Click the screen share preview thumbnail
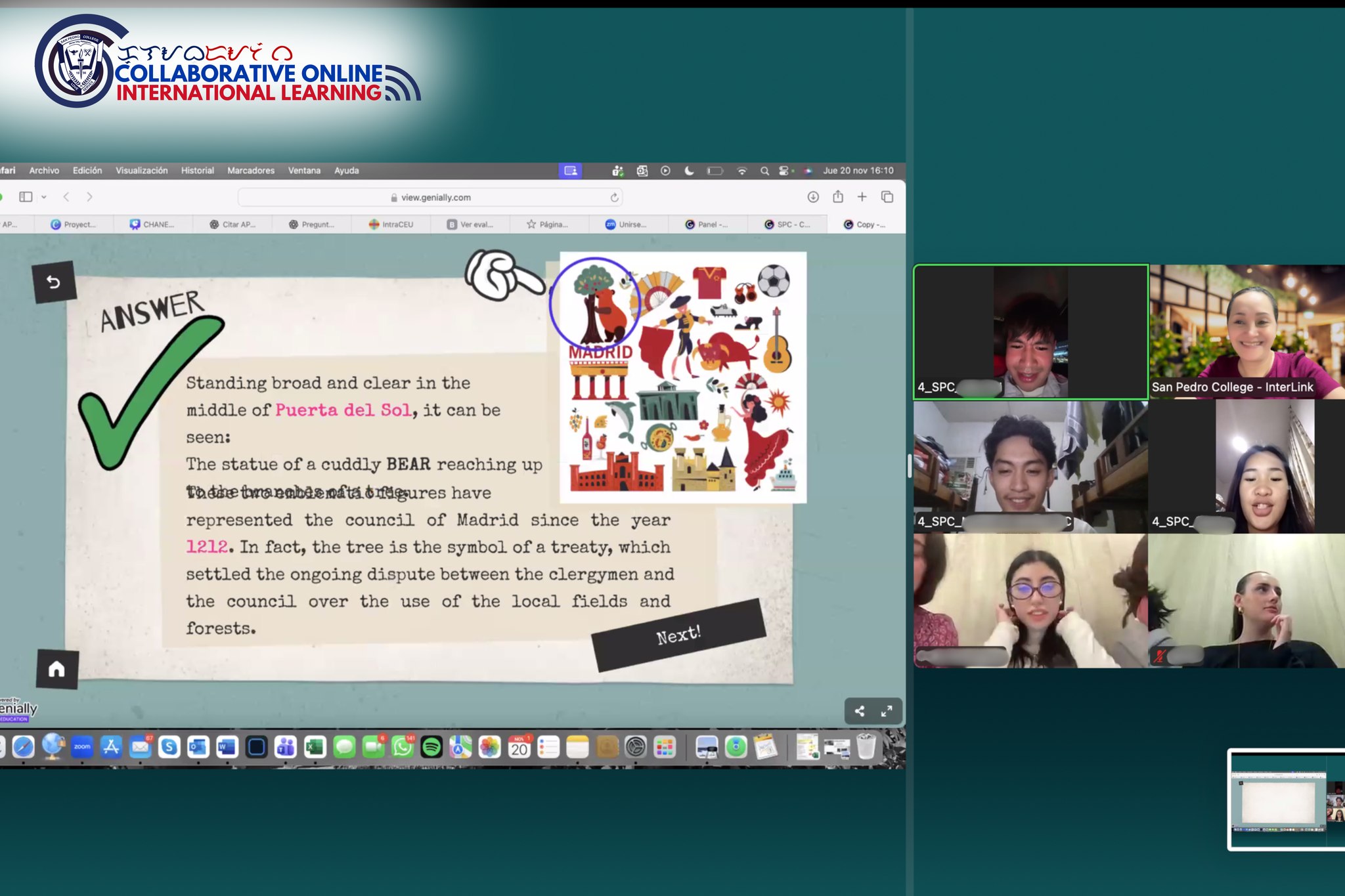1345x896 pixels. click(x=1286, y=800)
